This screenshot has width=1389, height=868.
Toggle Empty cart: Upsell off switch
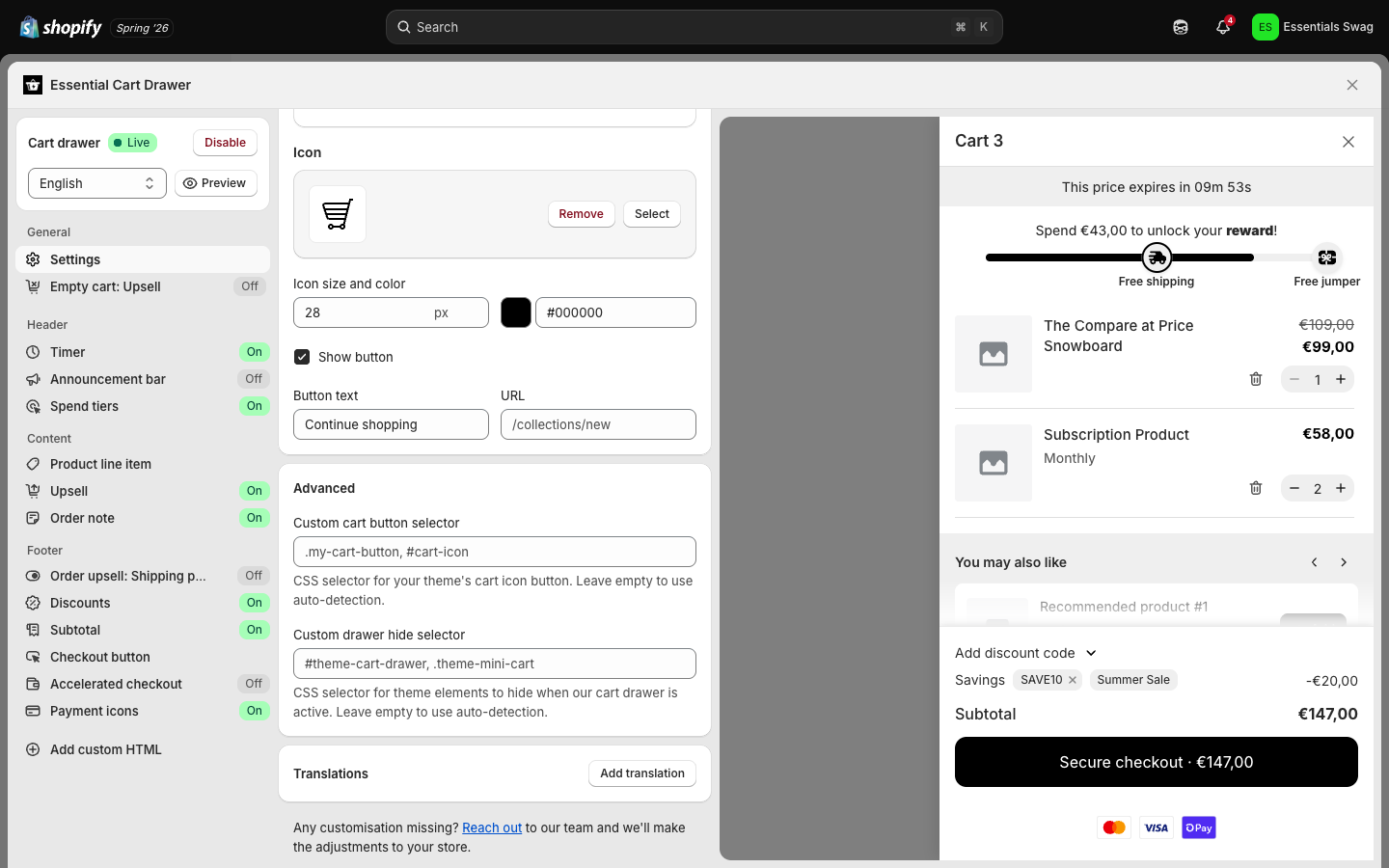tap(250, 286)
